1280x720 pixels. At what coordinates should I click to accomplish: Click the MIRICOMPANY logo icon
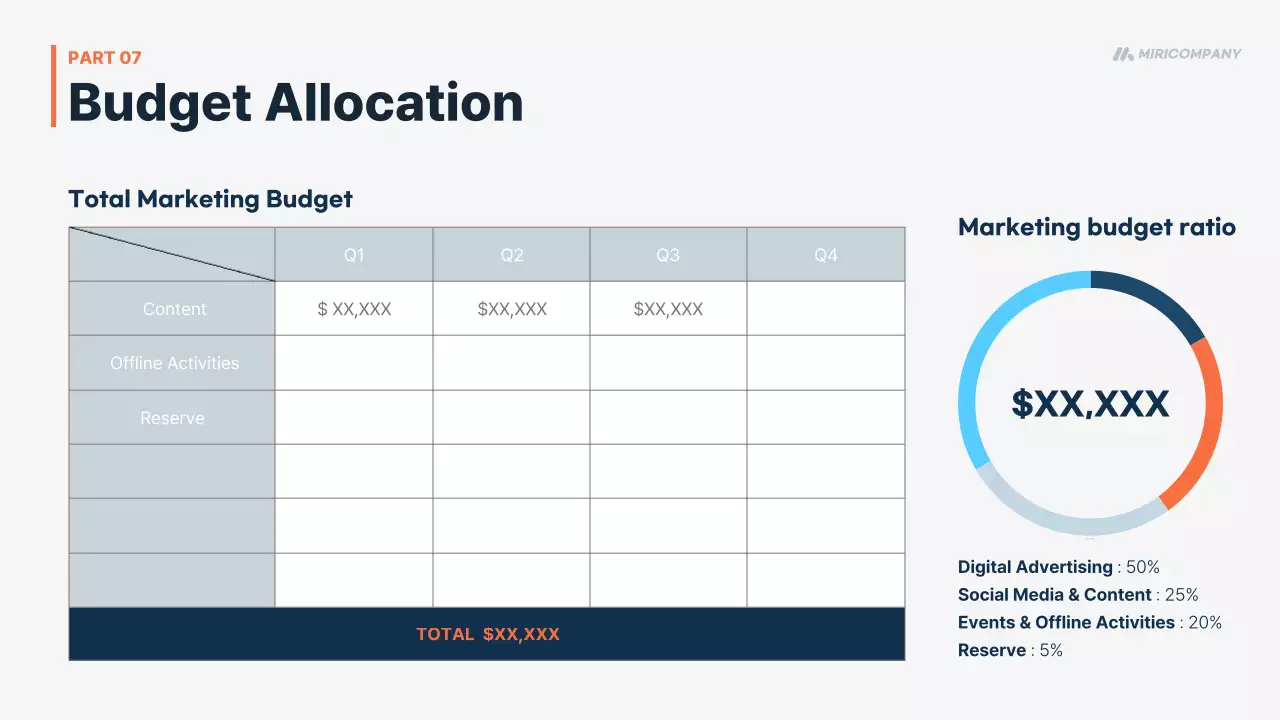click(1123, 54)
